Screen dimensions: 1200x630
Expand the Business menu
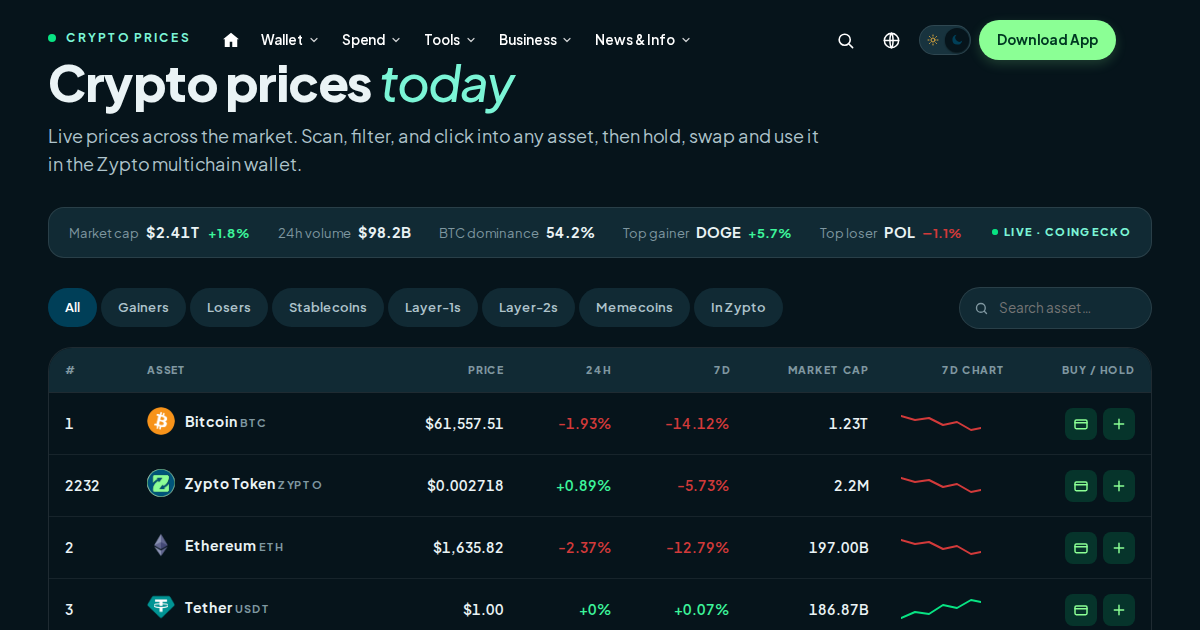(536, 40)
